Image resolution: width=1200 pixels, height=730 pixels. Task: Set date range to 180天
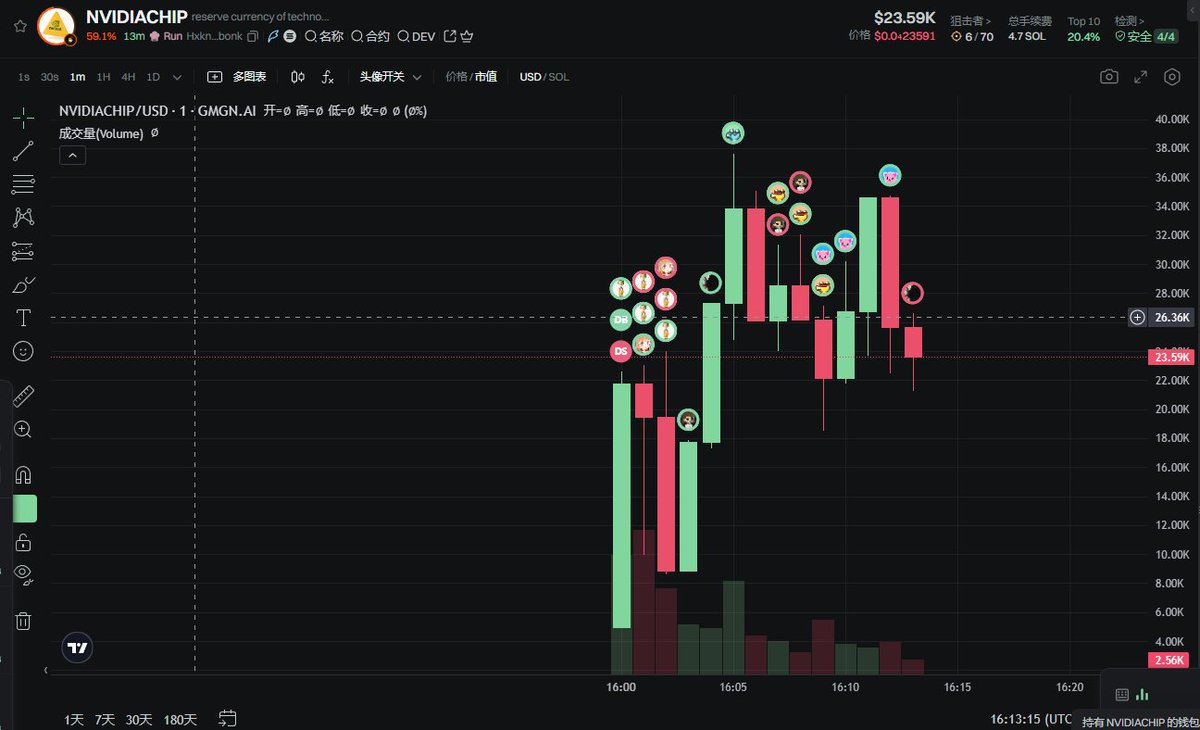pos(180,719)
